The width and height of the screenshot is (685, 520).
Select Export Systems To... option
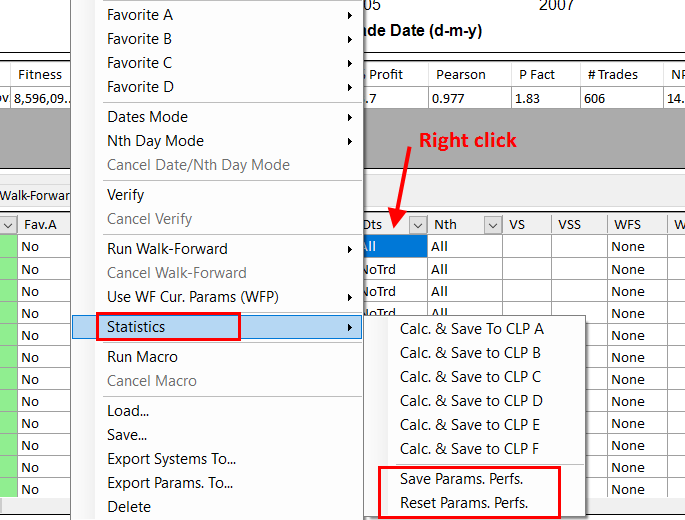171,459
